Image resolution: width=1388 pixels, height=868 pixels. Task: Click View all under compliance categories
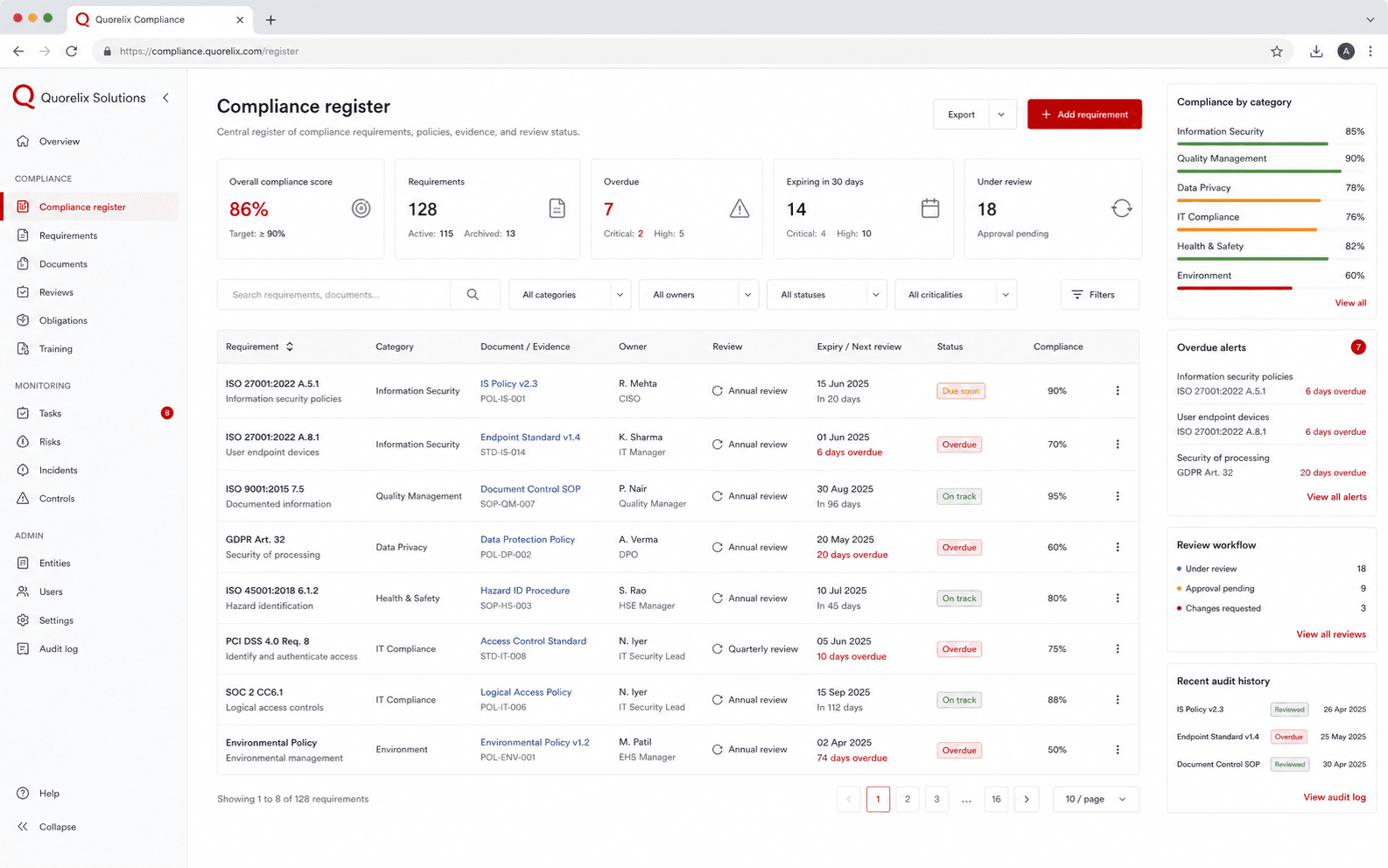(1350, 303)
